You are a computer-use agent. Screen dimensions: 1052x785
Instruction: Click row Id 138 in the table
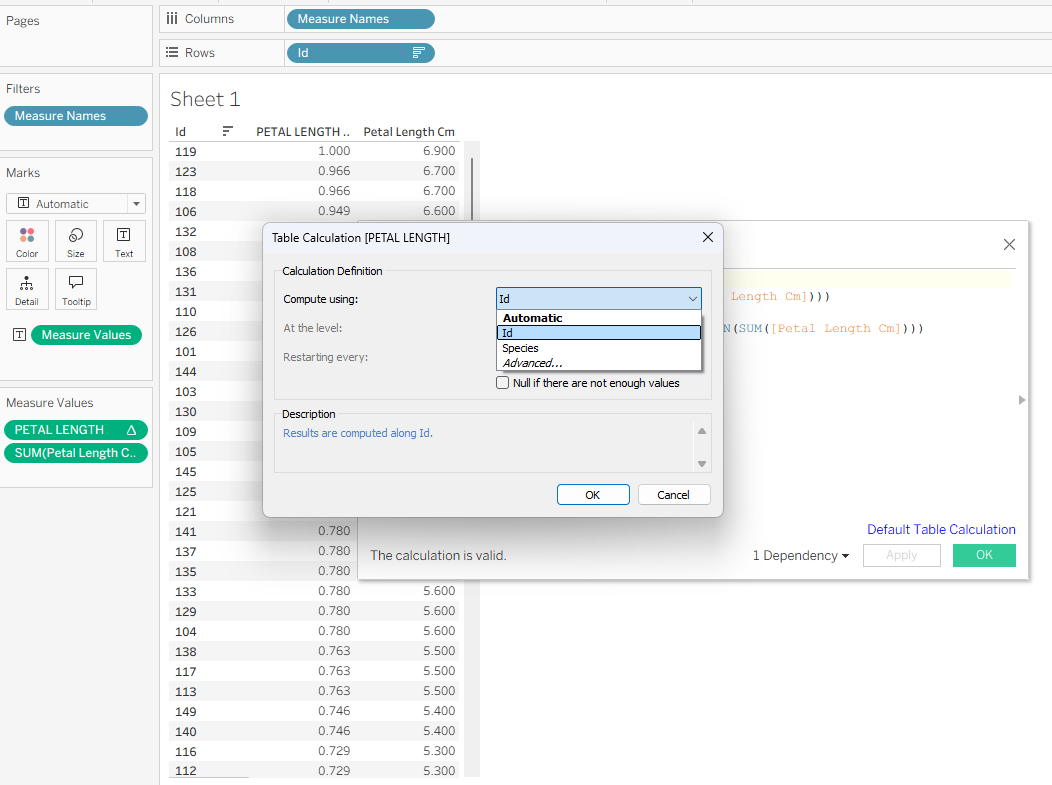186,651
